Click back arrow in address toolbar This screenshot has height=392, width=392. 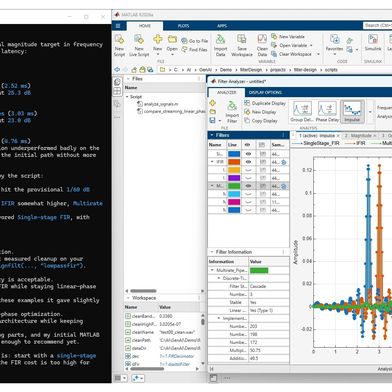[x=117, y=70]
